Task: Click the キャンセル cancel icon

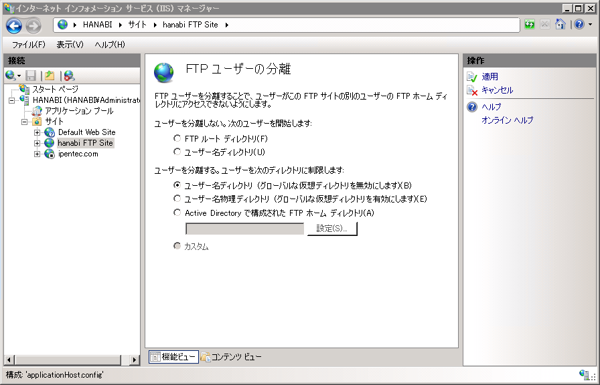Action: click(472, 90)
